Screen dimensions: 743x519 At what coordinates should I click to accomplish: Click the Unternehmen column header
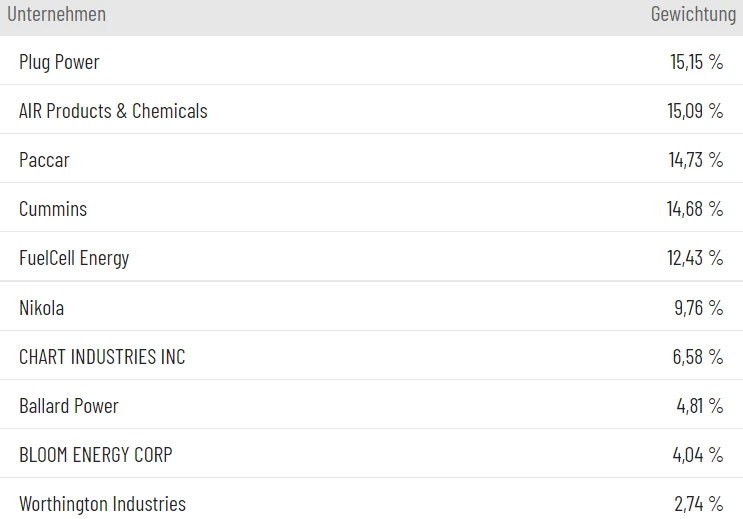[x=57, y=14]
